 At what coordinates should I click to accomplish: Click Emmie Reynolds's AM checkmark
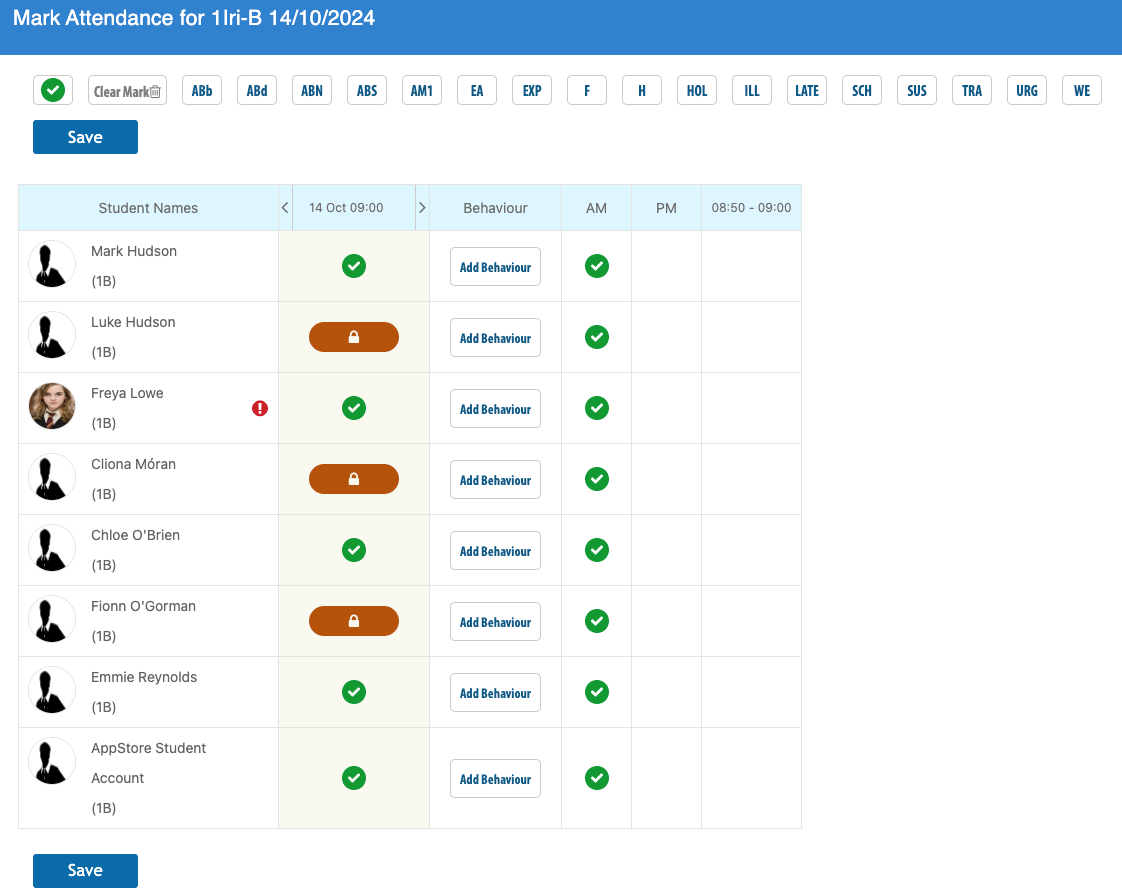(597, 692)
